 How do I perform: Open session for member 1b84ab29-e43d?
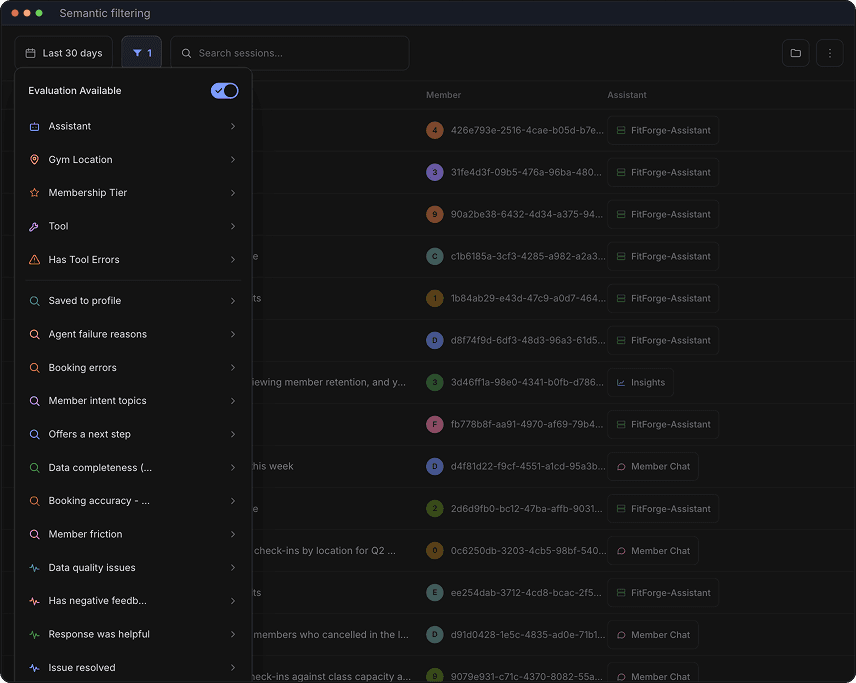click(528, 298)
